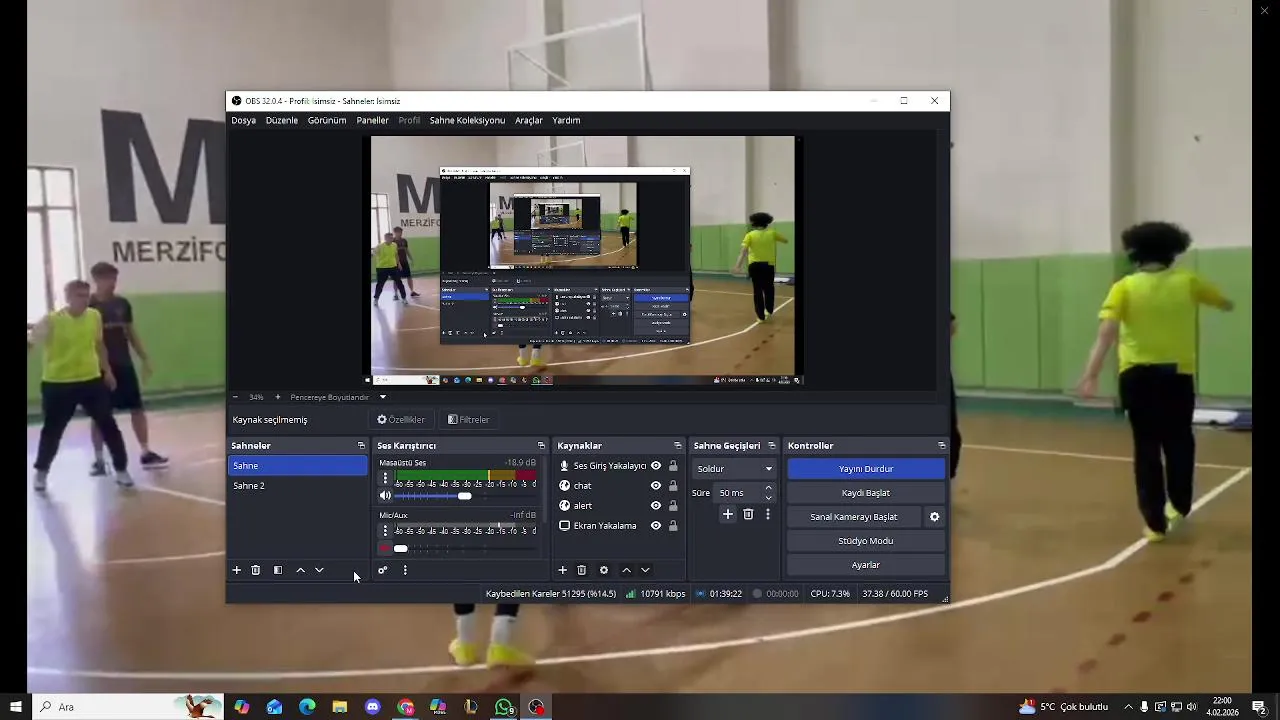Move source down with the Kaynaklar down arrow

(x=645, y=570)
